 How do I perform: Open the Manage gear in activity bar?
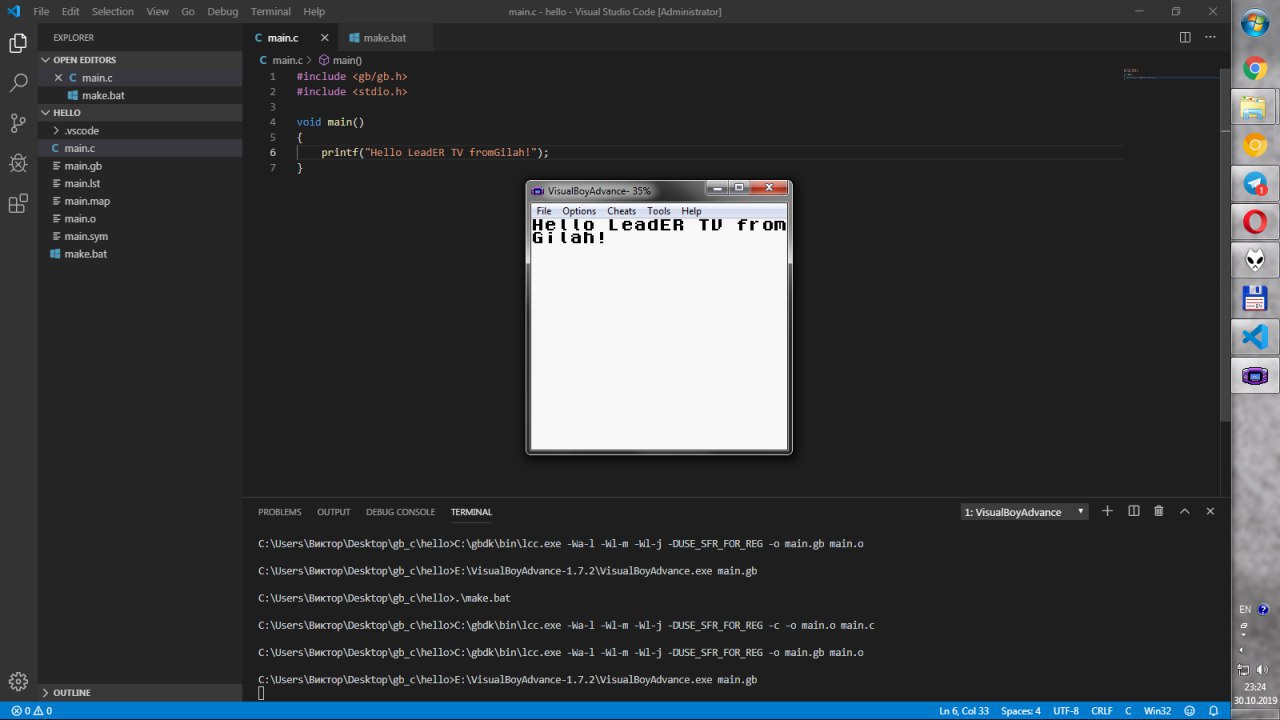pos(18,681)
